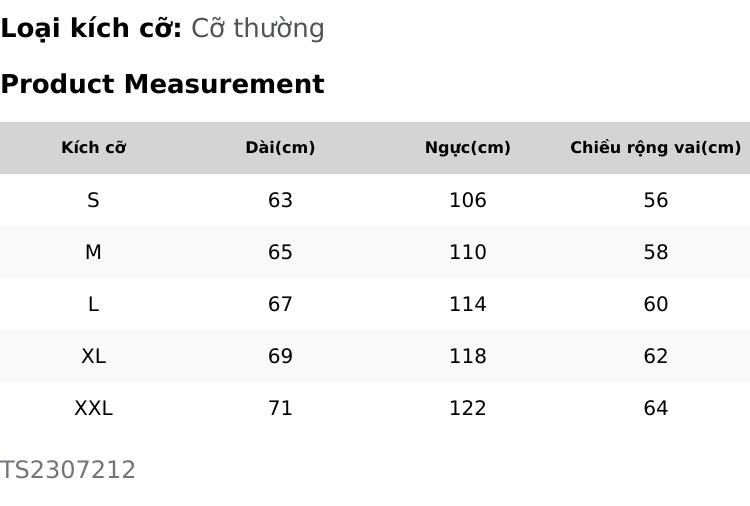Screen dimensions: 750x506
Task: Select the chest value 118
Action: [x=467, y=356]
